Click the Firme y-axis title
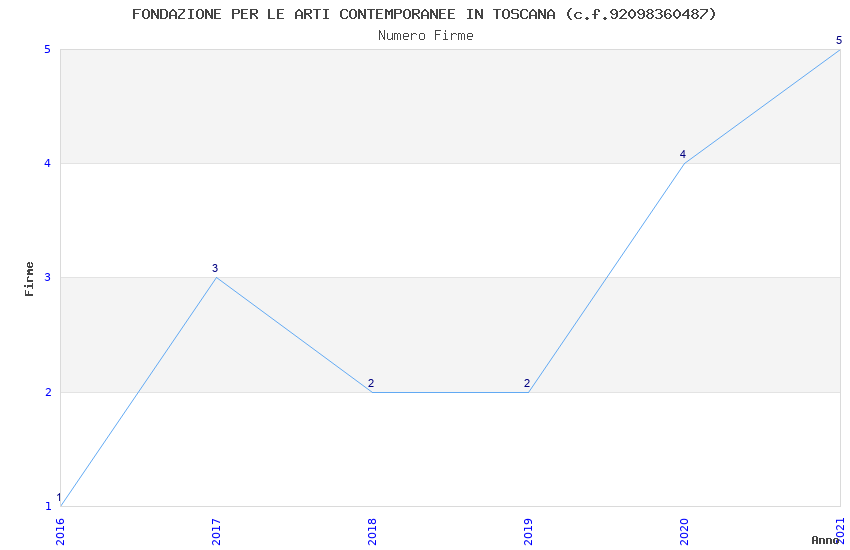850x550 pixels. coord(29,279)
